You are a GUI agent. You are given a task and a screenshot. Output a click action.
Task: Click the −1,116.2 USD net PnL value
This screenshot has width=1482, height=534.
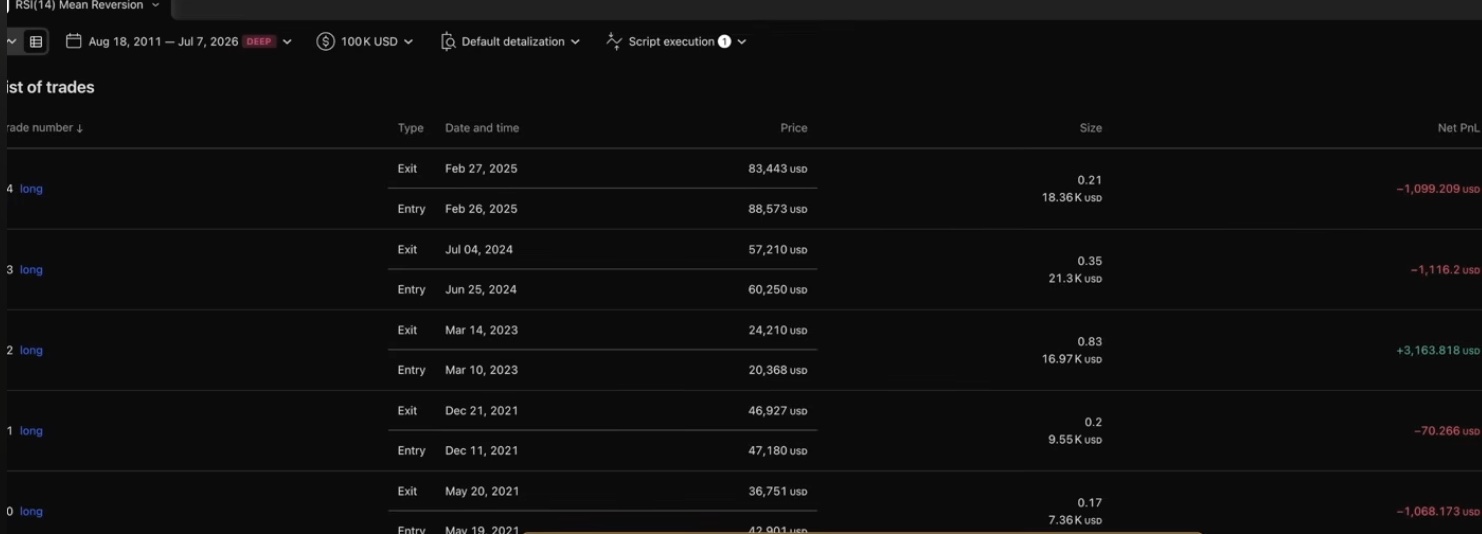coord(1445,270)
